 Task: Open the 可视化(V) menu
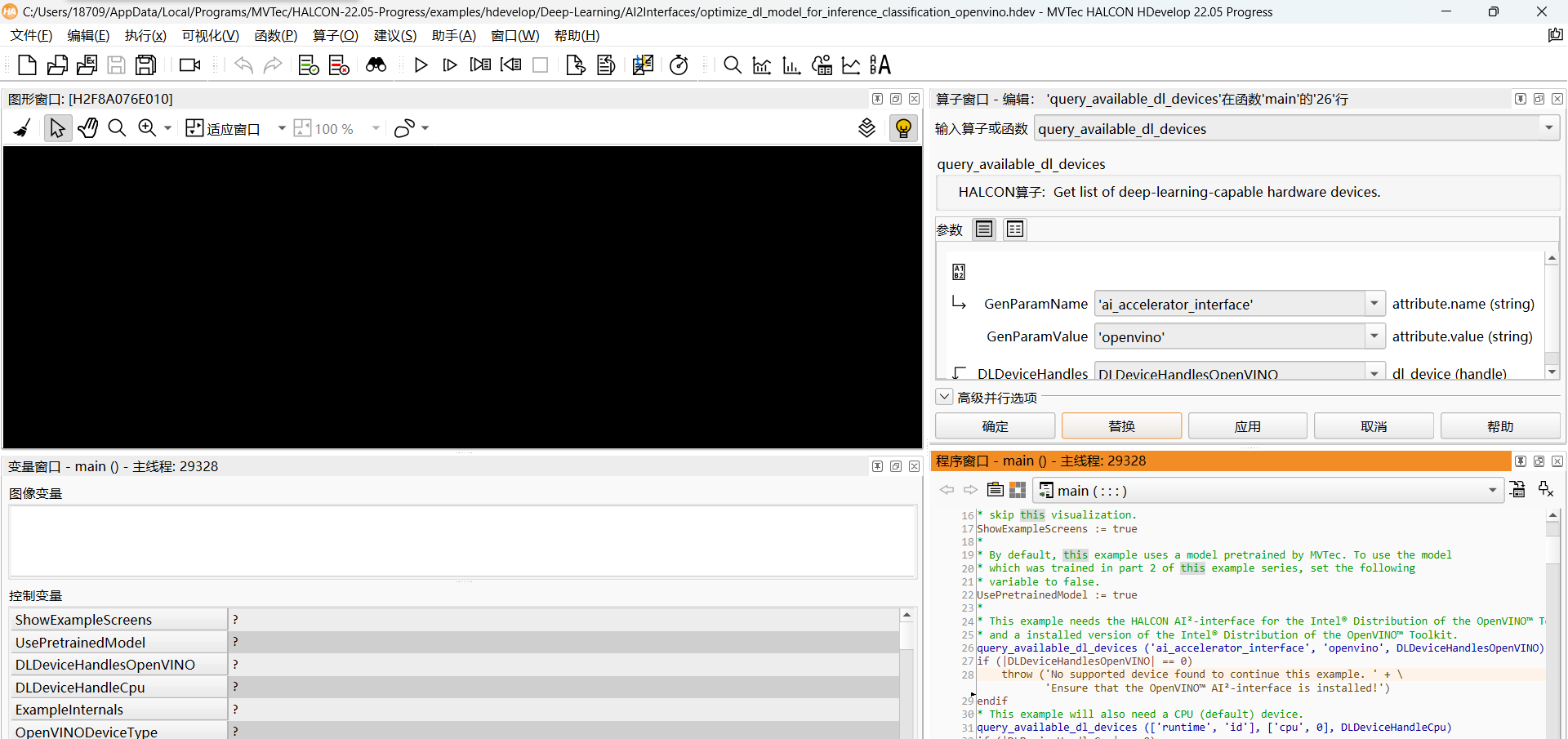210,36
